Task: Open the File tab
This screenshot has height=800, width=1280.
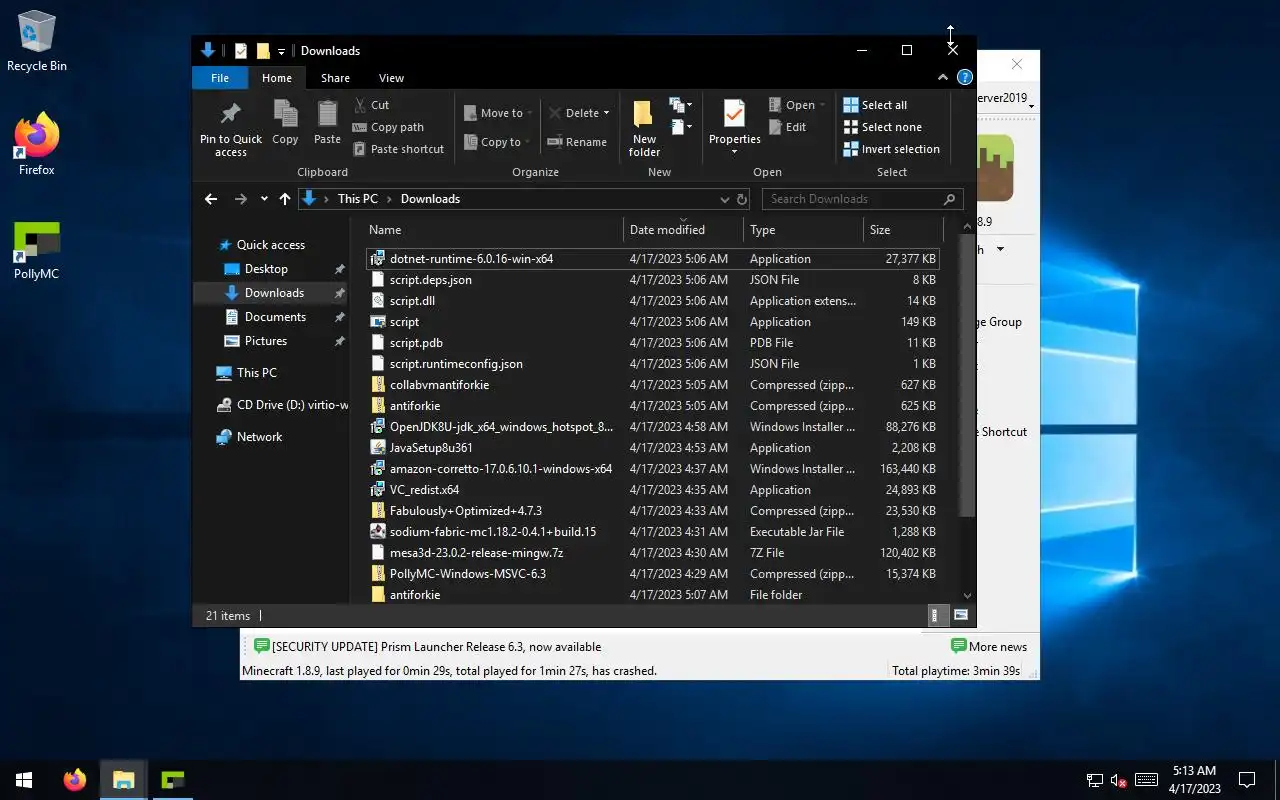Action: click(220, 78)
